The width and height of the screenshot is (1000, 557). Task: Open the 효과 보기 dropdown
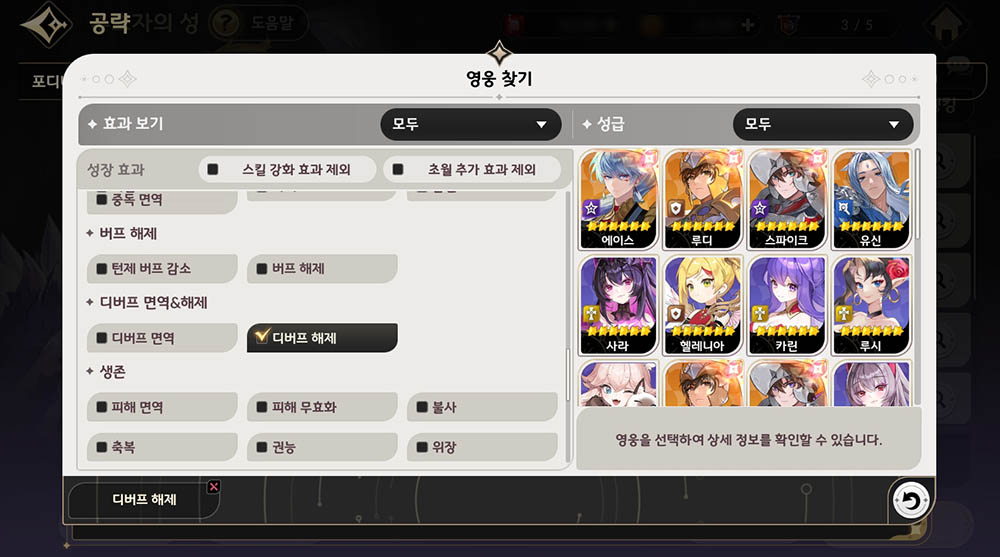[x=471, y=124]
